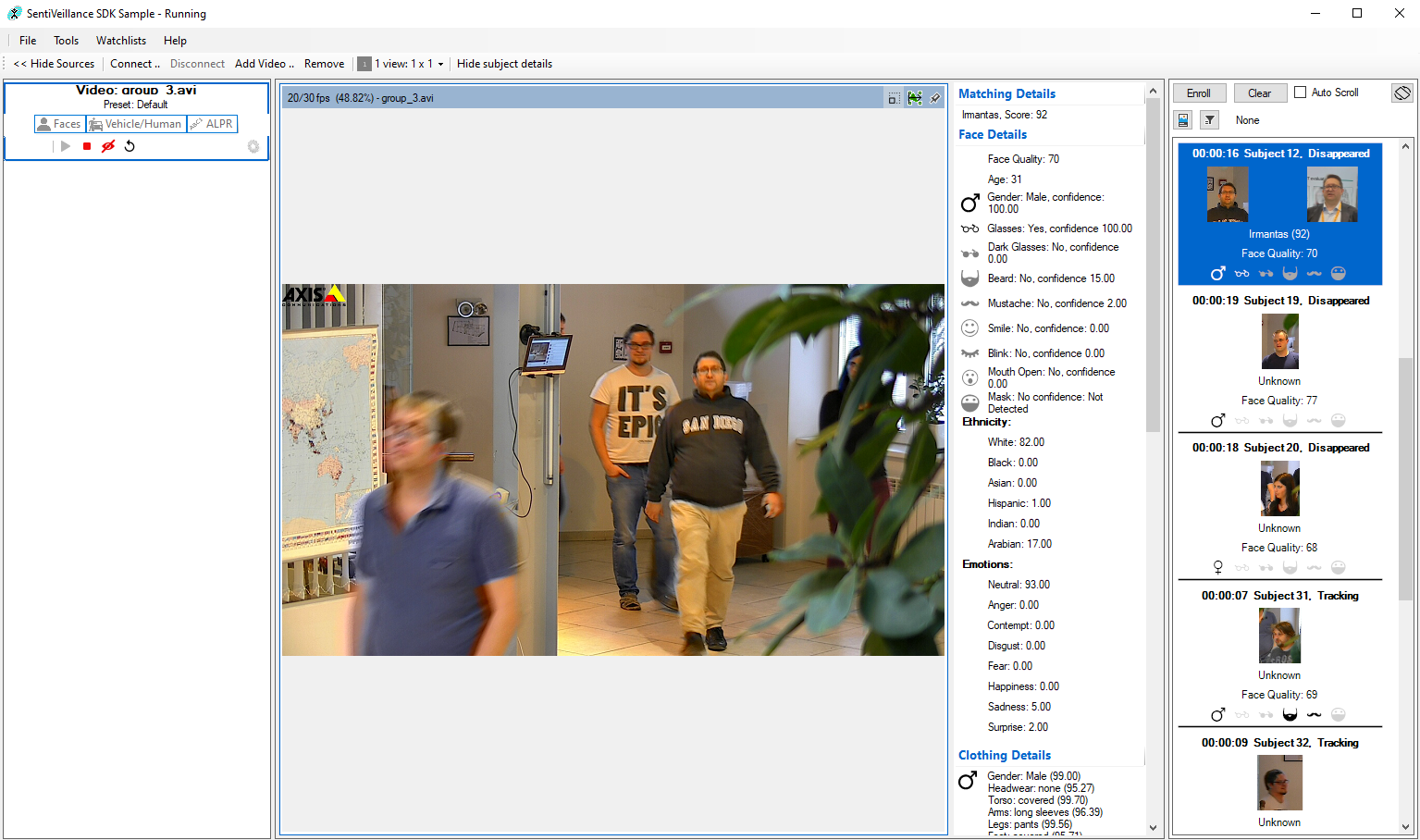
Task: Open the Tools menu
Action: (x=66, y=41)
